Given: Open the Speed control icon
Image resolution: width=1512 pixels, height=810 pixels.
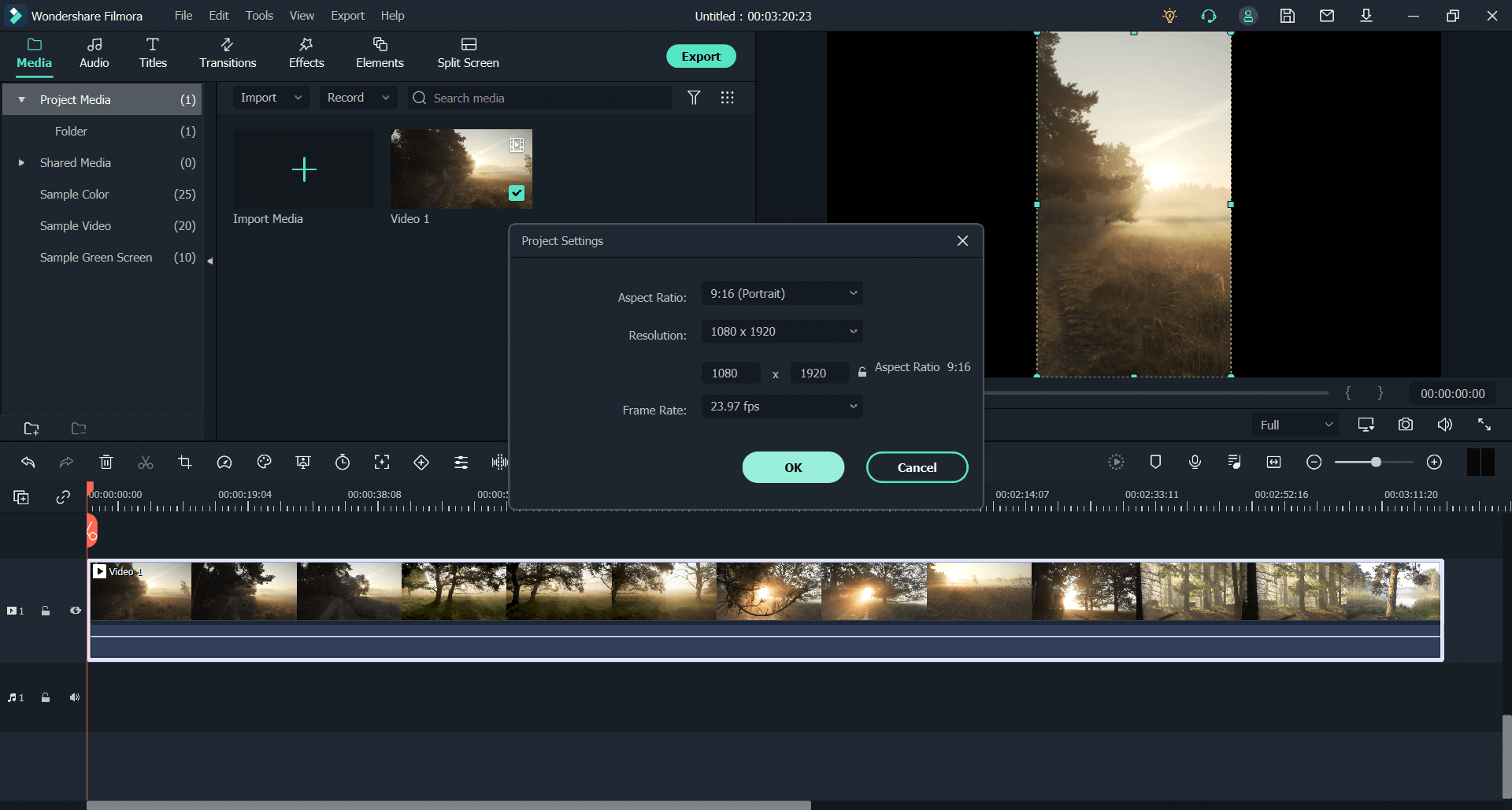Looking at the screenshot, I should 224,463.
